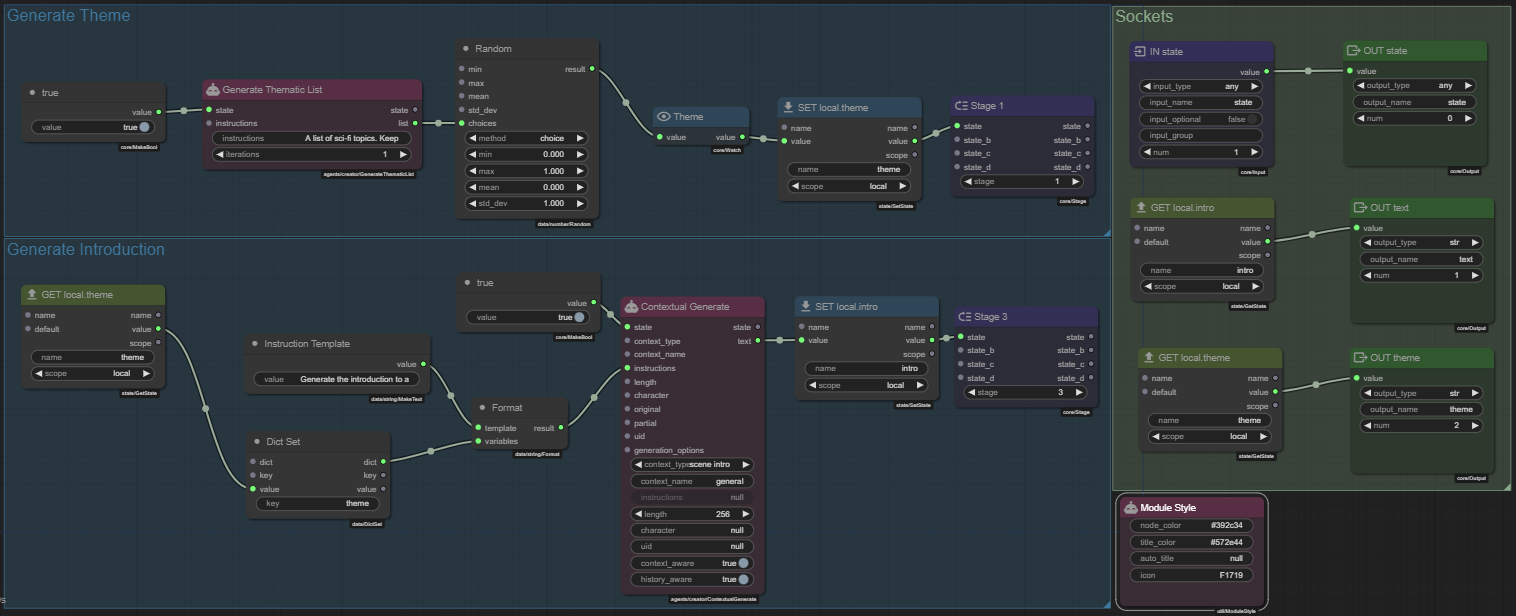
Task: Select the Sockets group title
Action: (1144, 16)
